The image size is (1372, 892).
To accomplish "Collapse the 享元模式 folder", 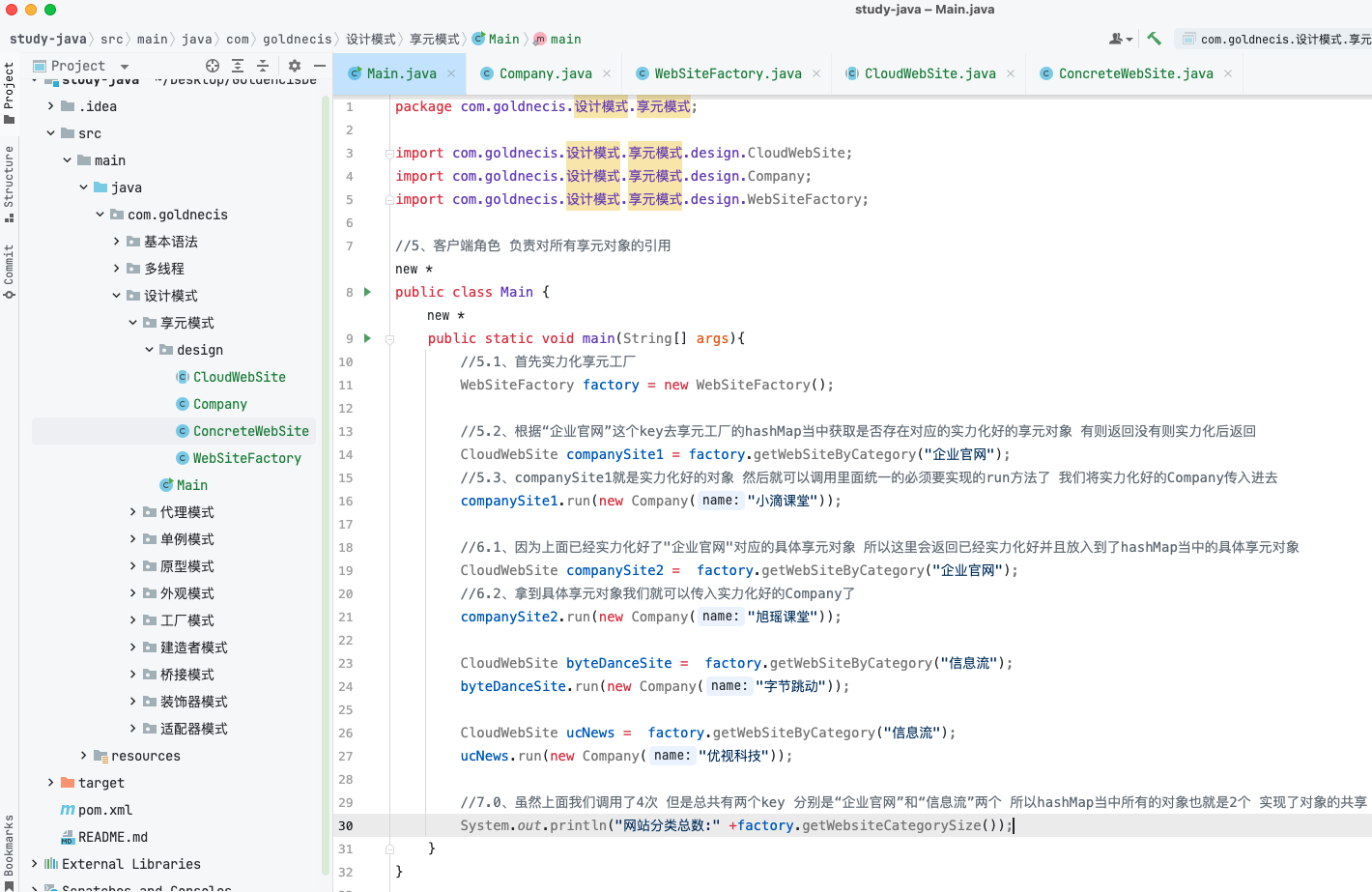I will [132, 323].
